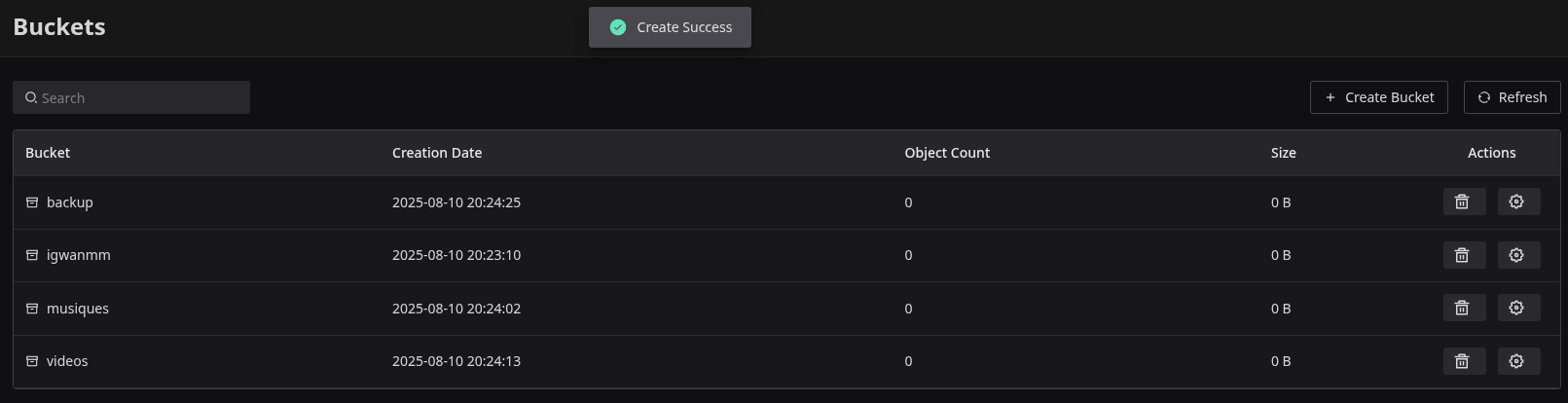Delete the backup bucket
1568x403 pixels.
1464,201
